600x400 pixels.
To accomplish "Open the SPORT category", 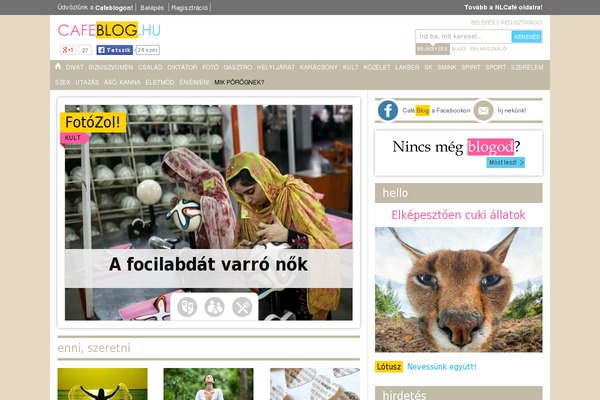I will click(496, 67).
